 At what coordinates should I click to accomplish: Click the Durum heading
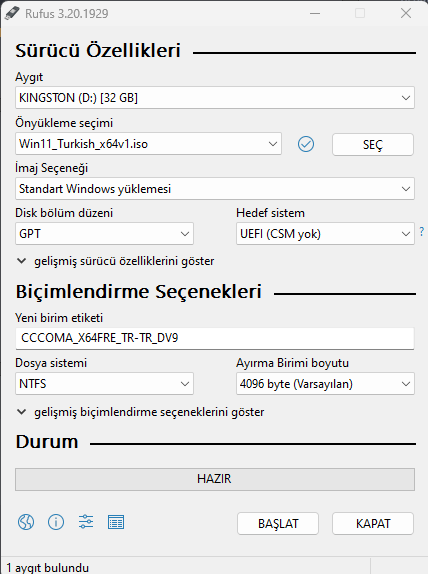47,441
